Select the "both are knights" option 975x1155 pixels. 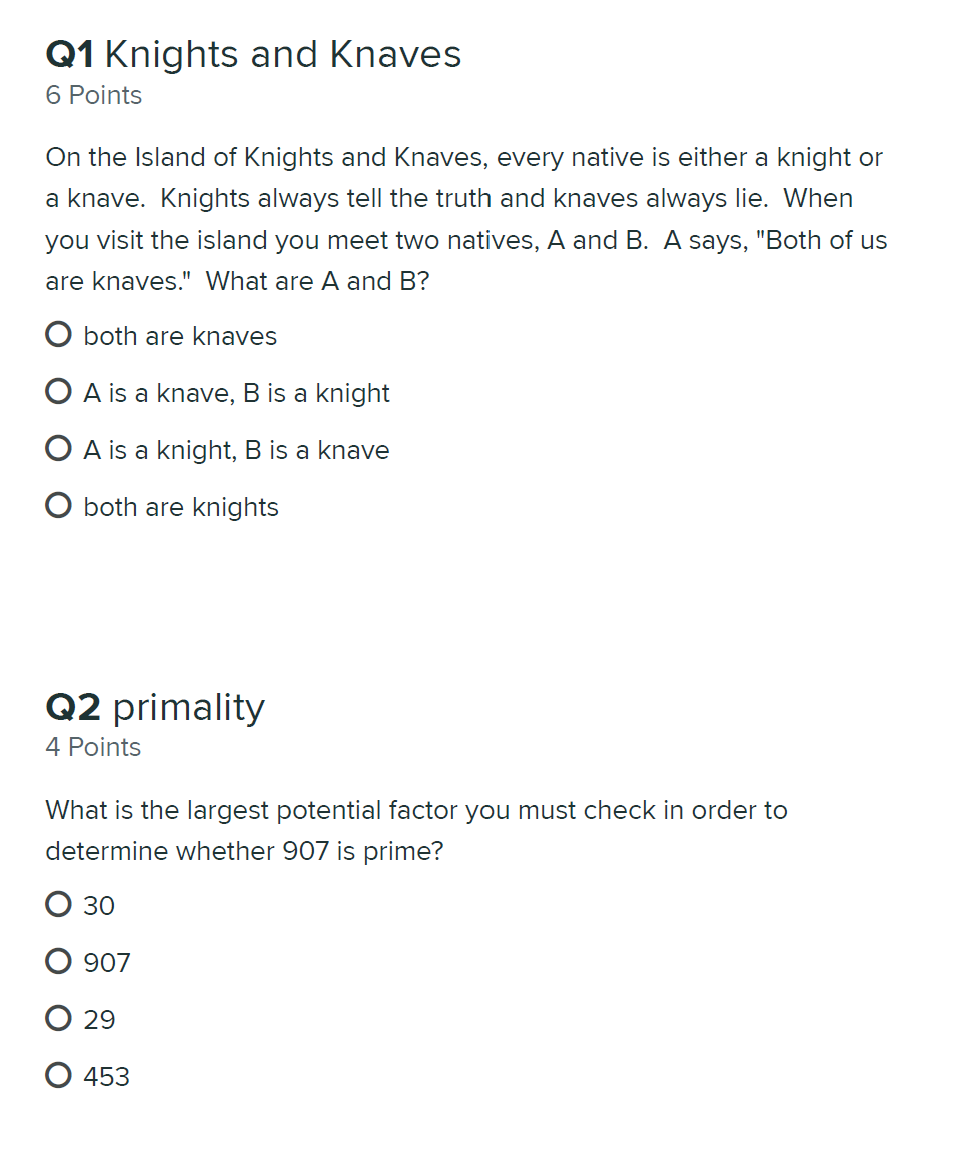58,505
